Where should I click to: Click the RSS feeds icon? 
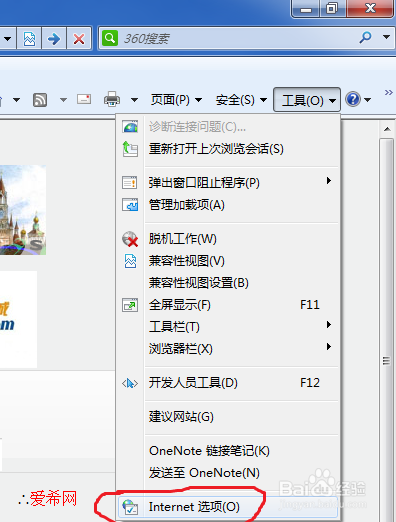[x=40, y=100]
